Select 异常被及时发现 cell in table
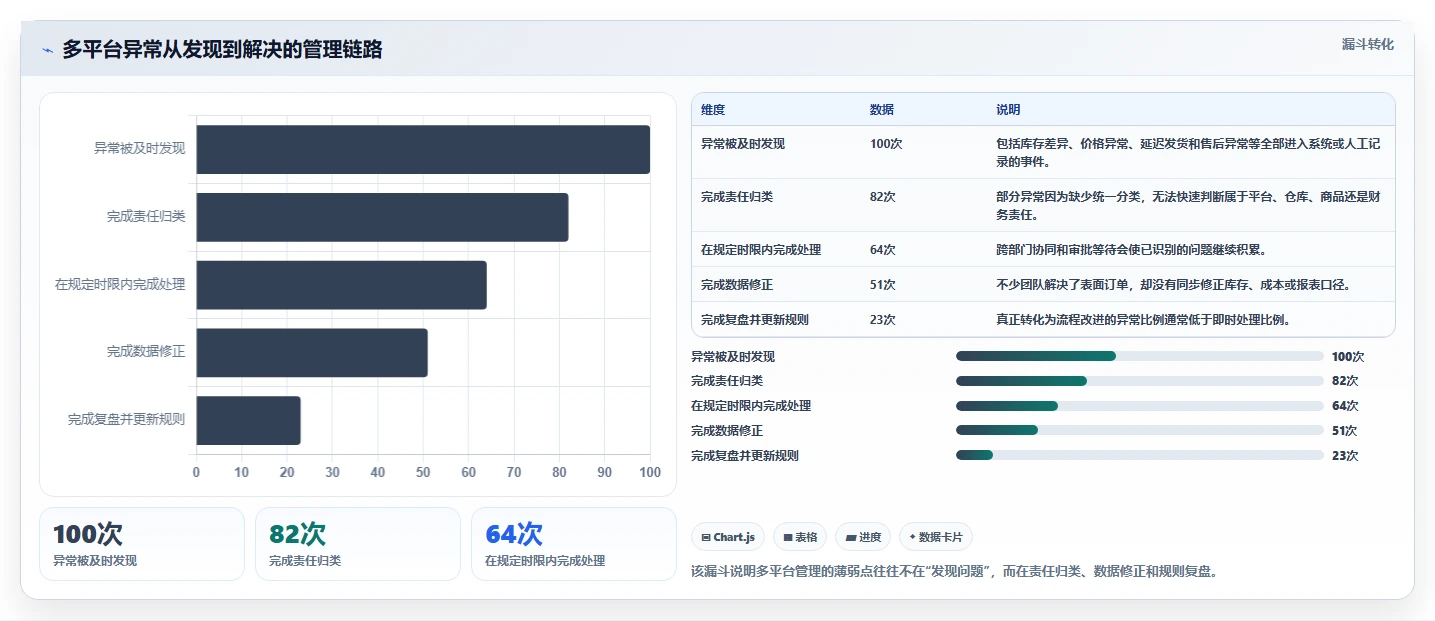The image size is (1435, 621). [x=743, y=144]
